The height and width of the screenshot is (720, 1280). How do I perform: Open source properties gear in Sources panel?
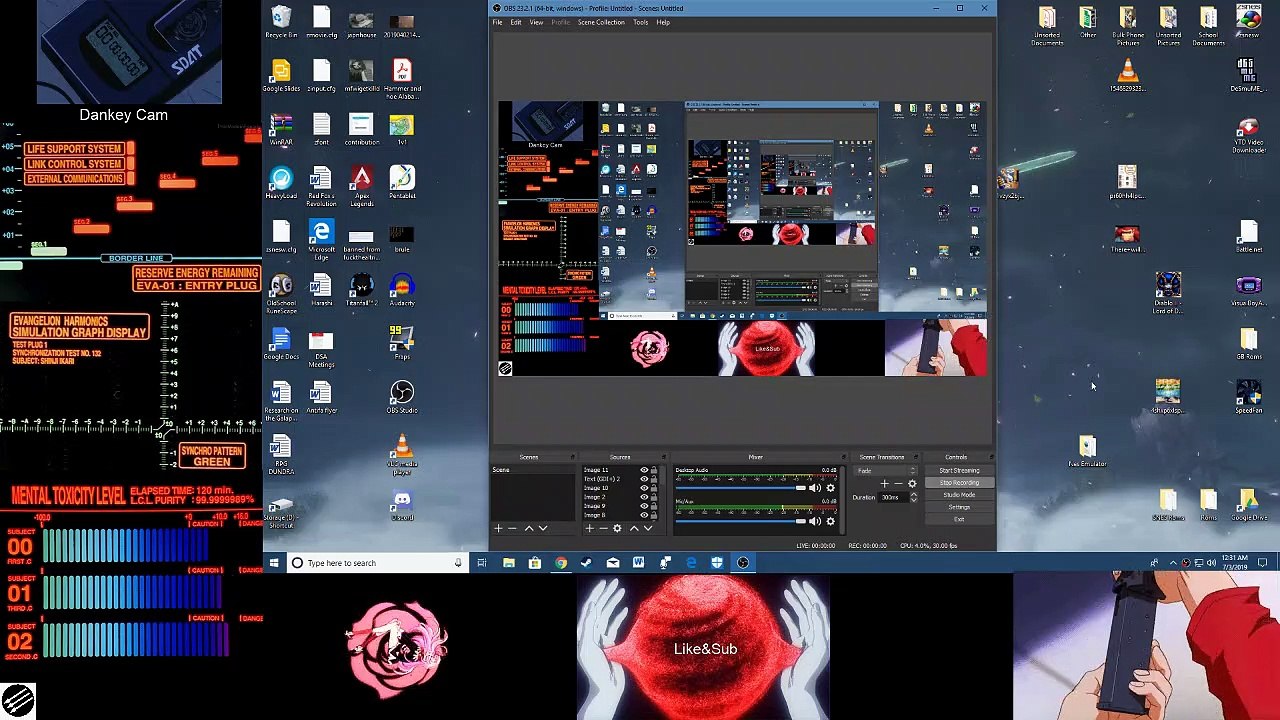coord(617,528)
